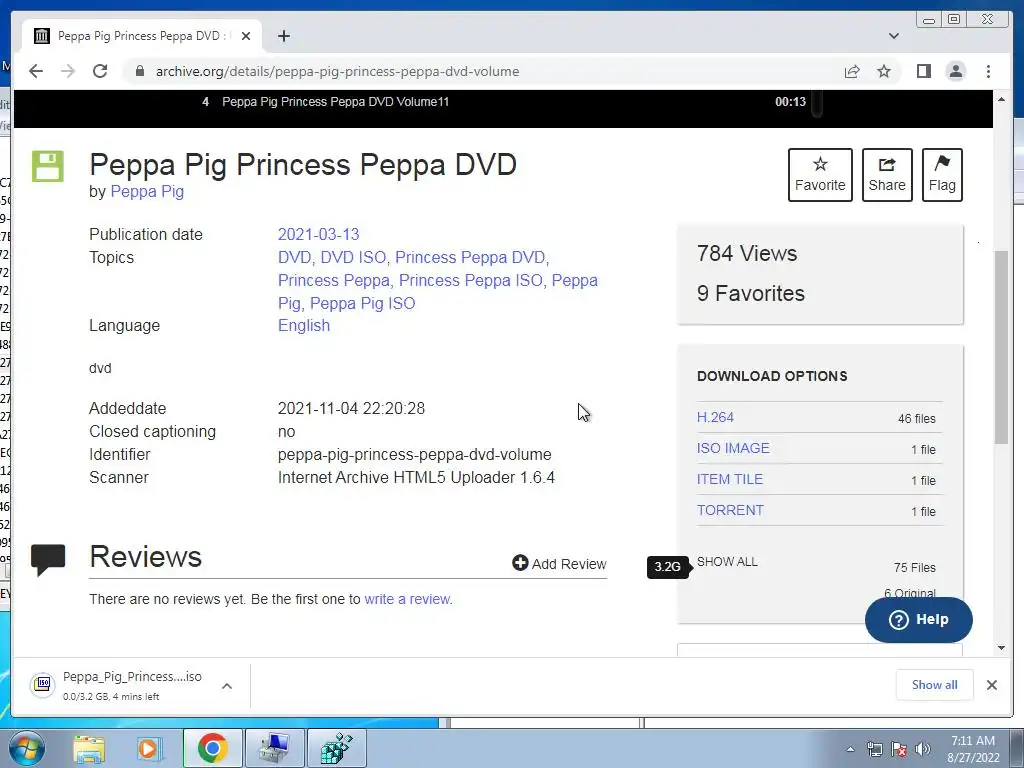This screenshot has width=1024, height=768.
Task: Click the English language link
Action: [x=304, y=325]
